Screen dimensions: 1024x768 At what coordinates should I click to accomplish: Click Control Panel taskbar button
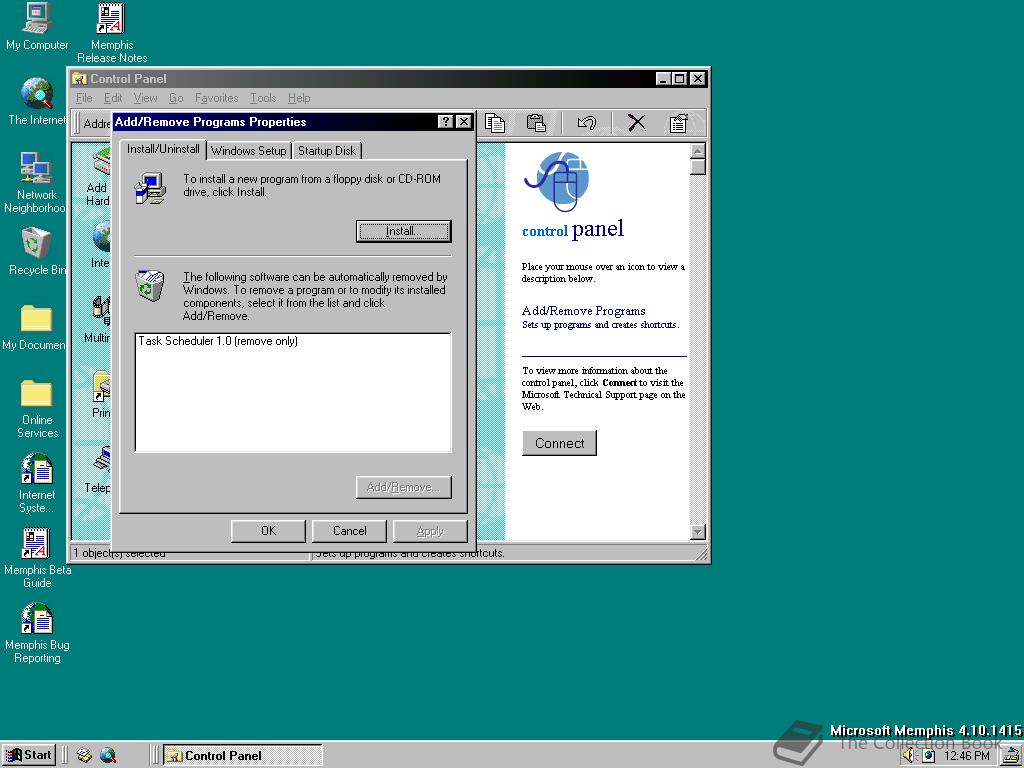click(x=242, y=756)
